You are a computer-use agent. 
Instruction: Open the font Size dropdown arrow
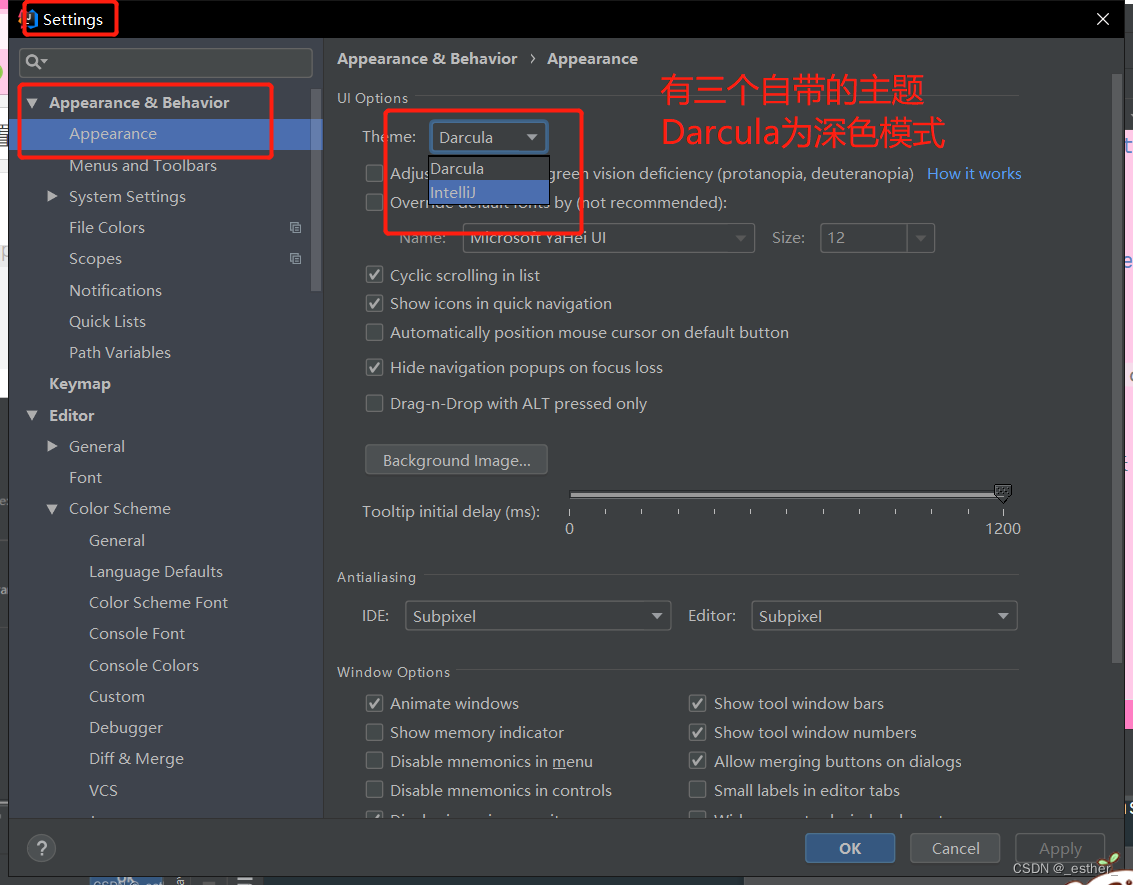(x=921, y=238)
